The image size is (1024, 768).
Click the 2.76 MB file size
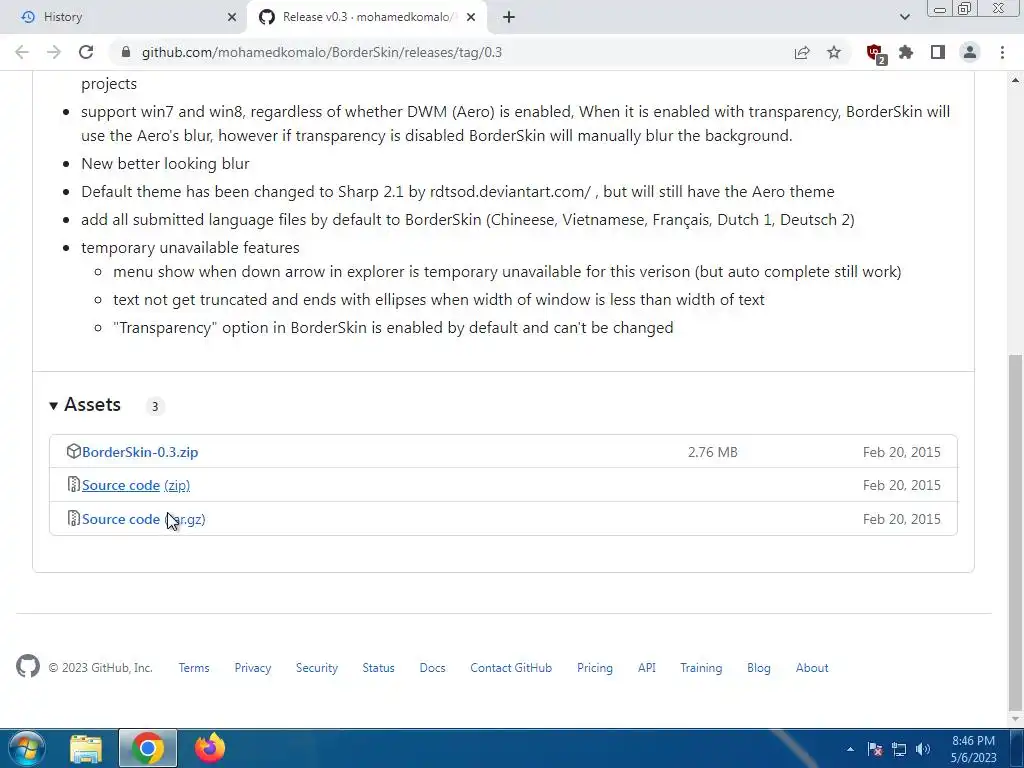coord(712,452)
